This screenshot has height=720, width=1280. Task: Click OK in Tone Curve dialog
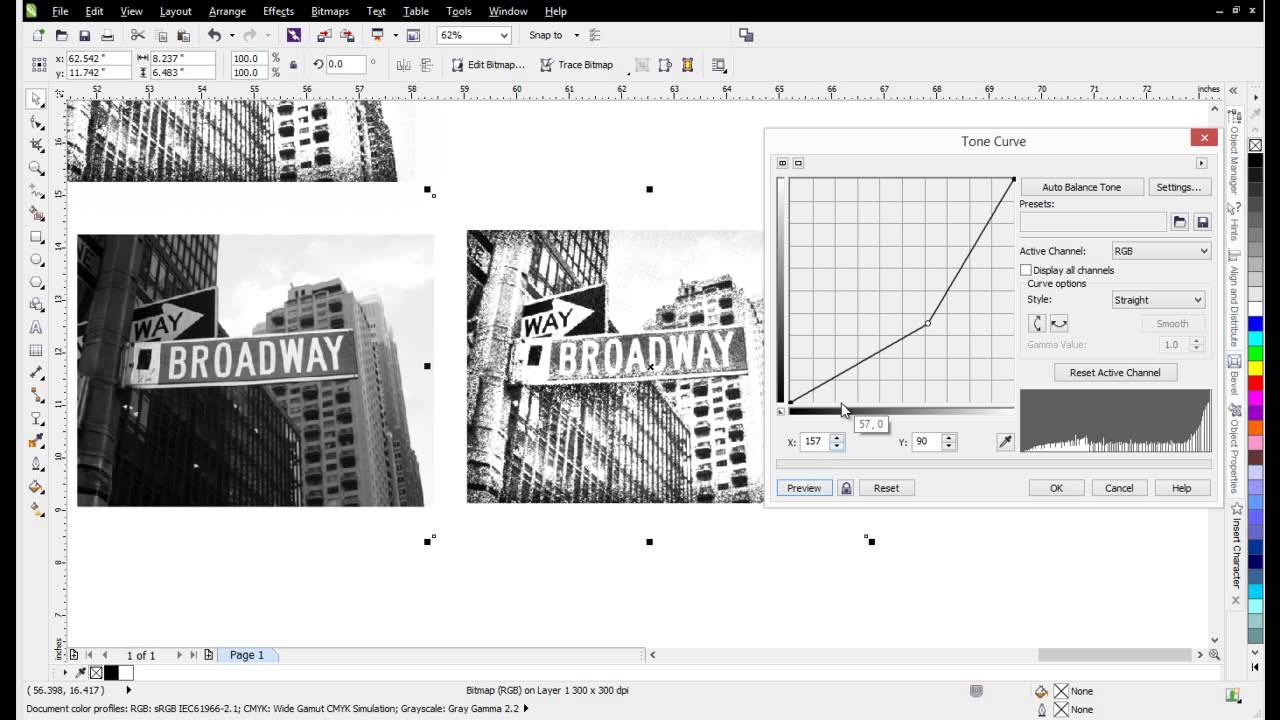pos(1056,488)
